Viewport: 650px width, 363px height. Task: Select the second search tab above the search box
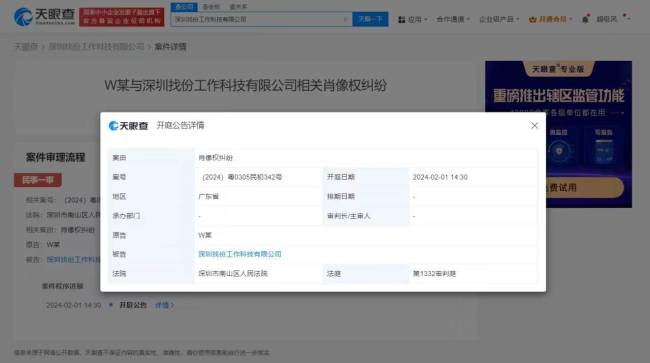tap(211, 7)
